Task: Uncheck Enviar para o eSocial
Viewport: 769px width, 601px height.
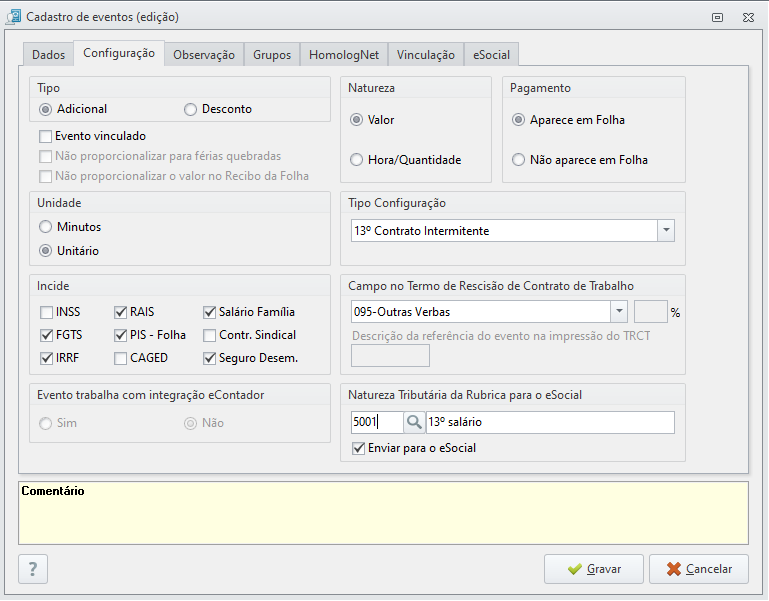Action: click(359, 448)
